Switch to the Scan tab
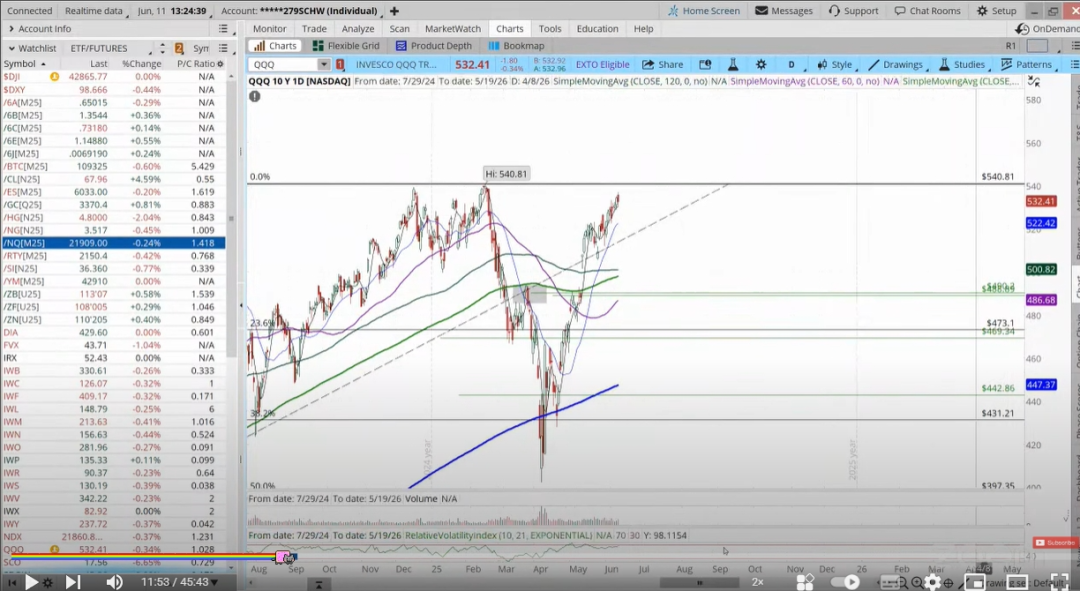Image resolution: width=1080 pixels, height=591 pixels. [399, 29]
